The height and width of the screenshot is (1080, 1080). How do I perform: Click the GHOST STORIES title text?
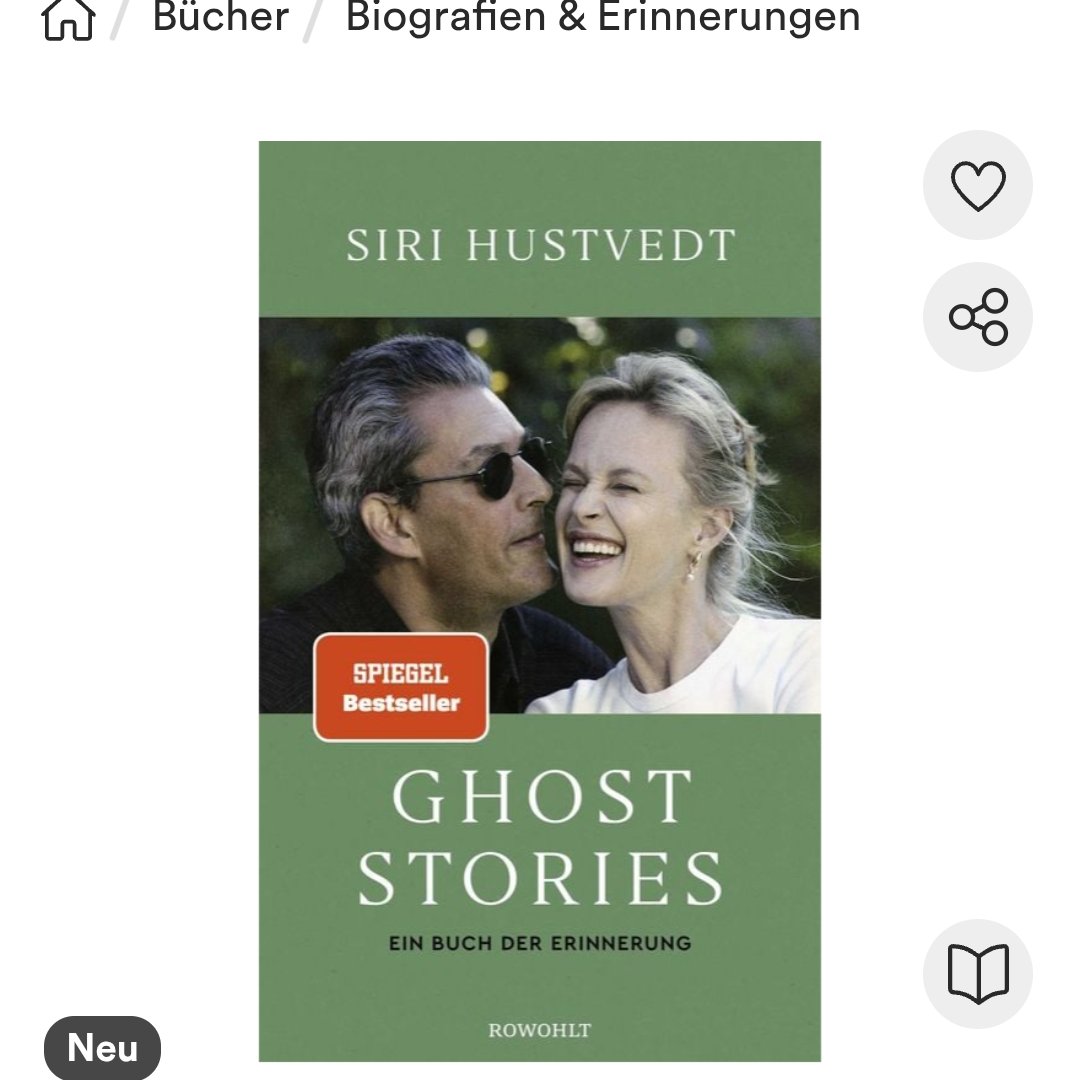pos(541,837)
